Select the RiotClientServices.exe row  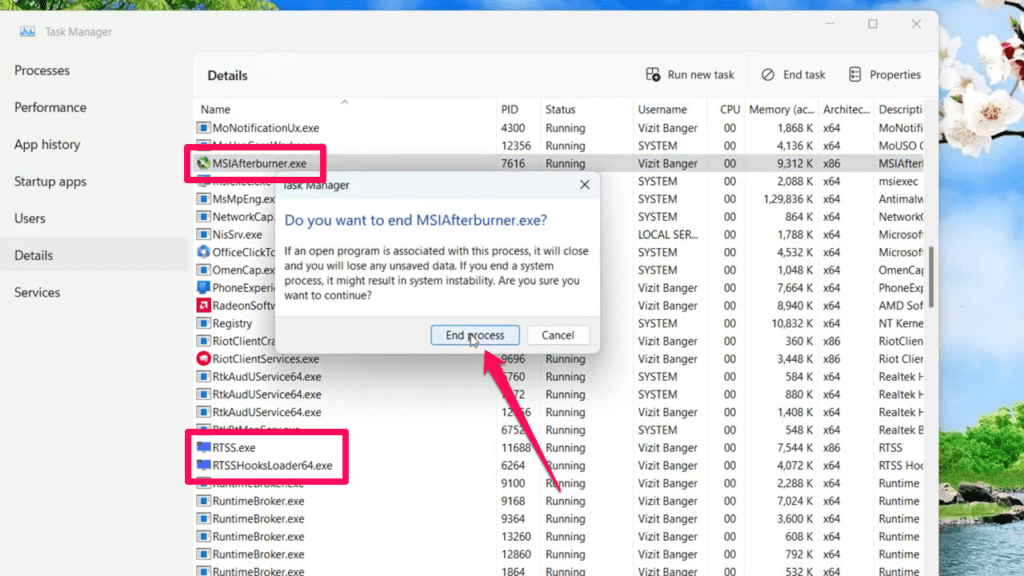tap(560, 359)
